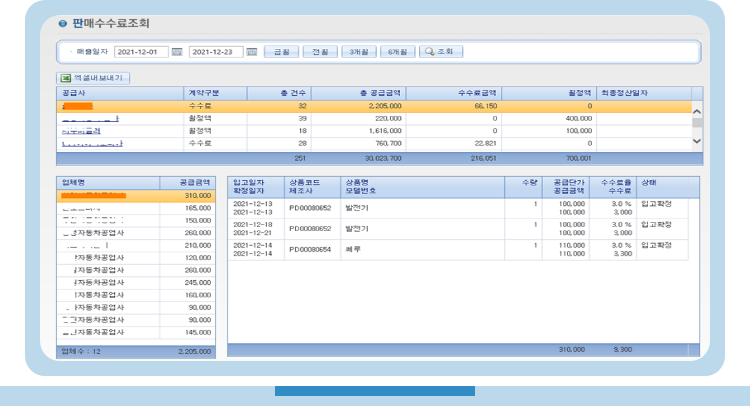750x406 pixels.
Task: Click the 입고일자 확정일자 column header
Action: pos(256,187)
